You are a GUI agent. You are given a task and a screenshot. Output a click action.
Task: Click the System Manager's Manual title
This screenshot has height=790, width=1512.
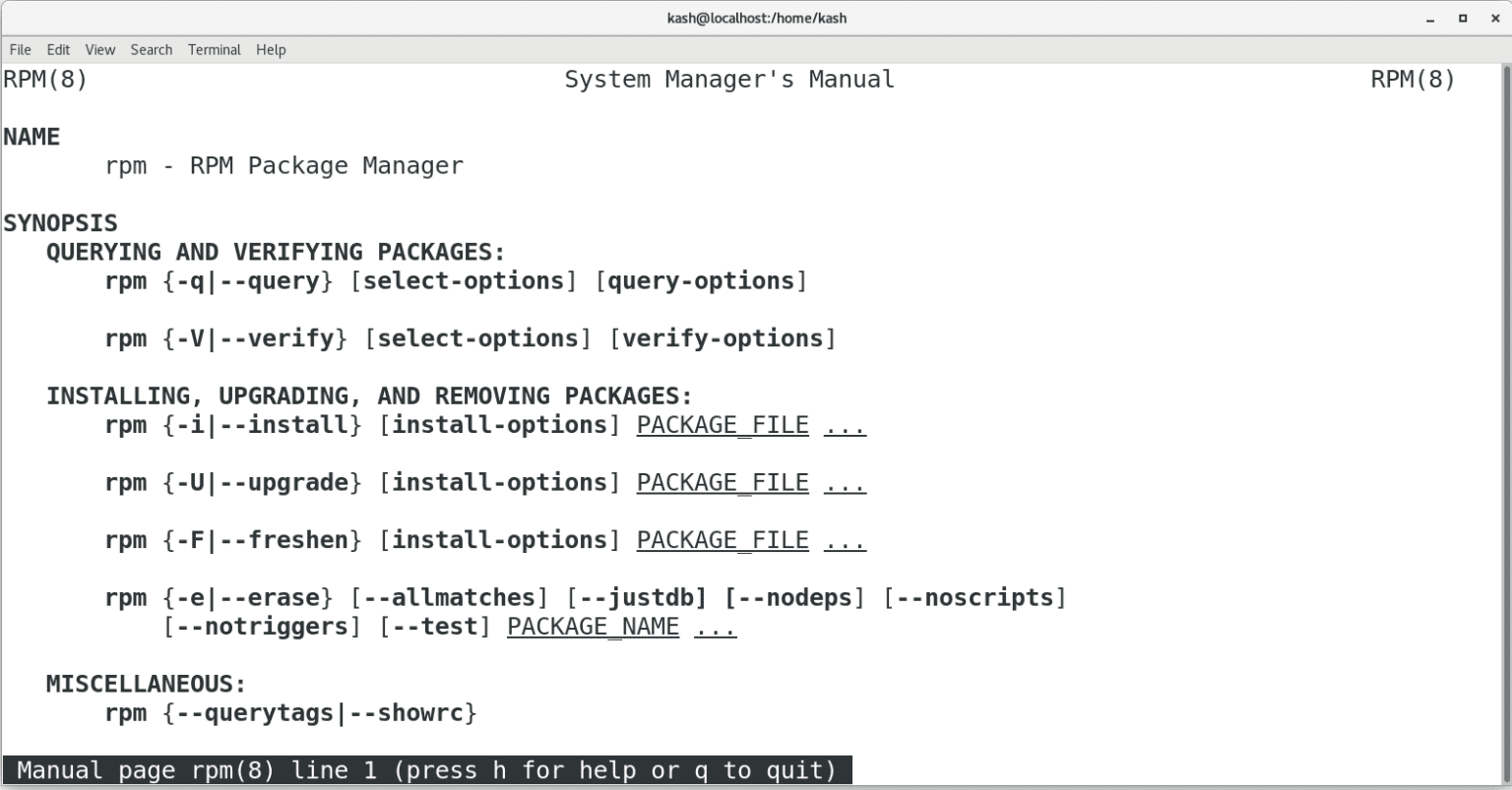click(x=728, y=80)
